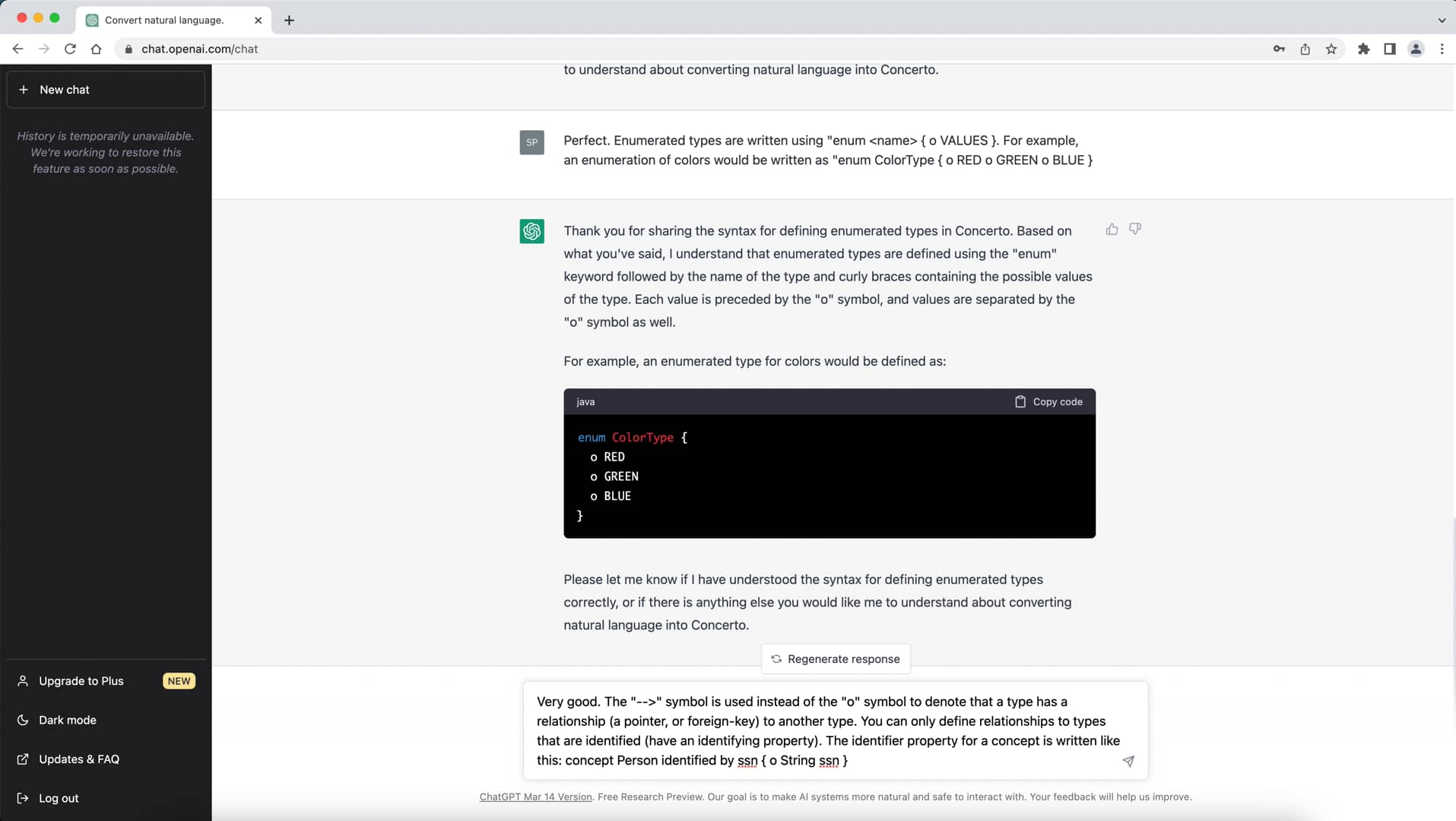Click the Copy code clipboard button
Screen dimensions: 1456x821
1048,401
